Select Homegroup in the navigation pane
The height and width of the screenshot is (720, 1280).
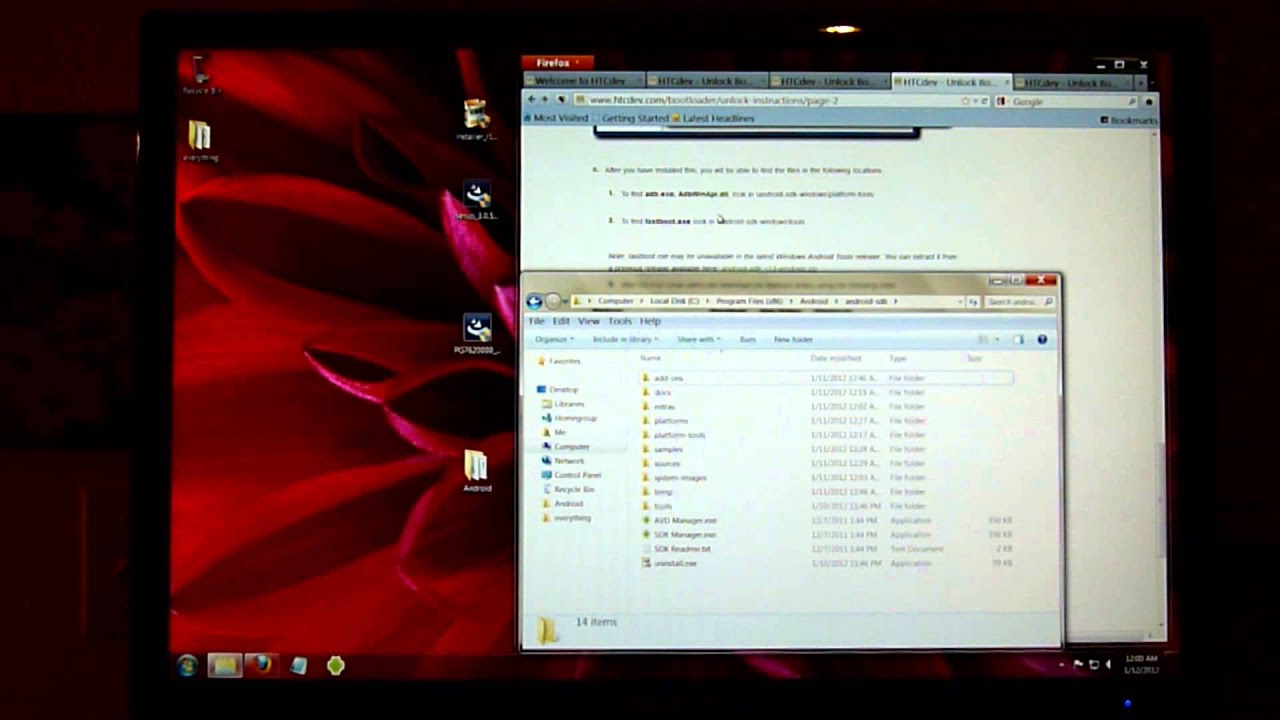click(568, 418)
